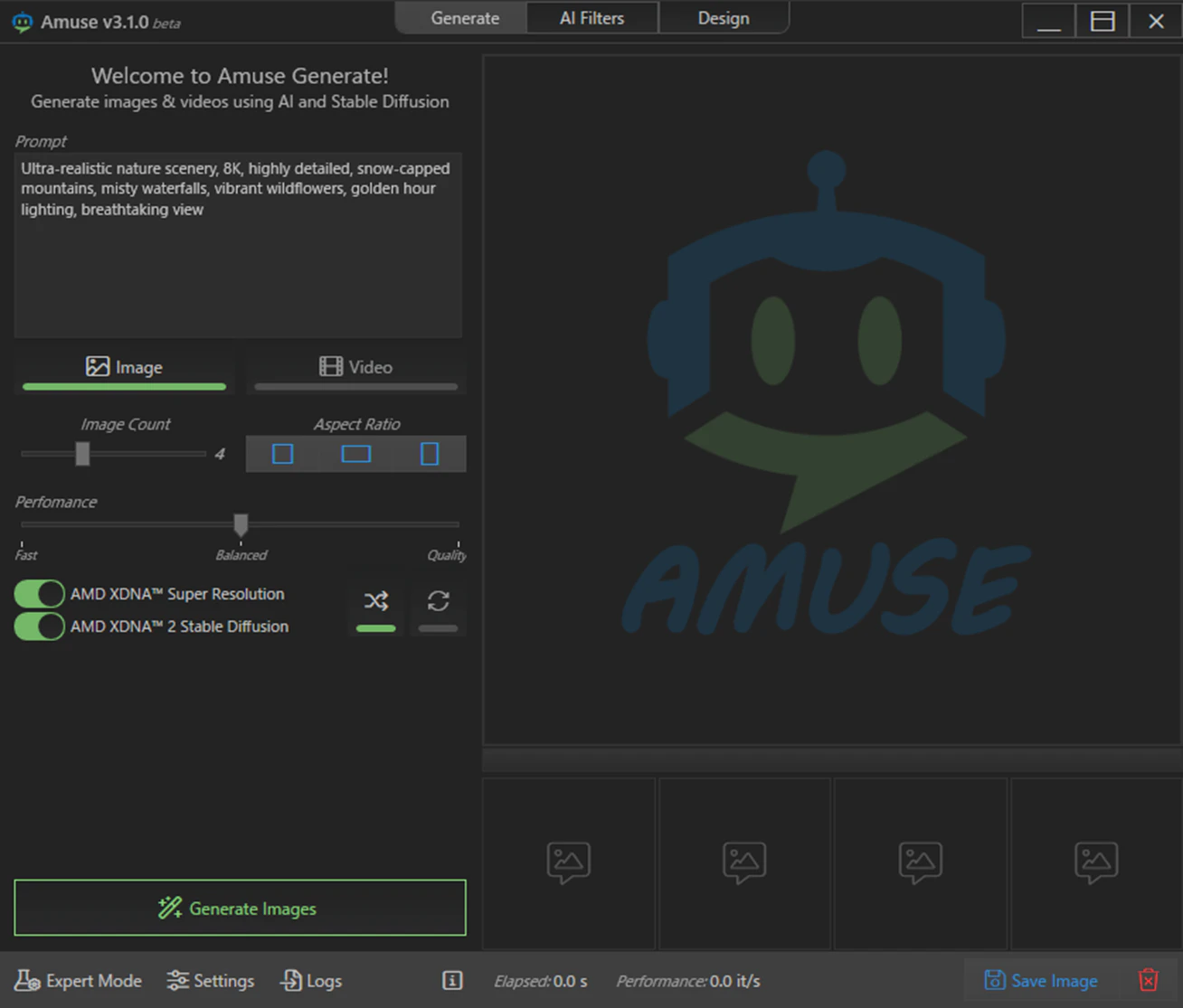The height and width of the screenshot is (1008, 1183).
Task: Minimize the Amuse window
Action: pos(1049,21)
